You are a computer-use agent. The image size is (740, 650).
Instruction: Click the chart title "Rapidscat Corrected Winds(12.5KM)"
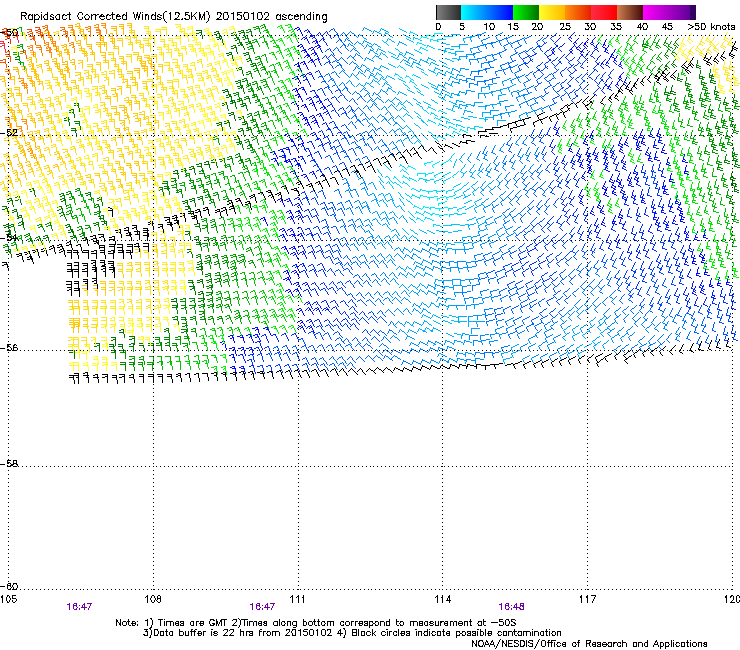click(x=115, y=17)
